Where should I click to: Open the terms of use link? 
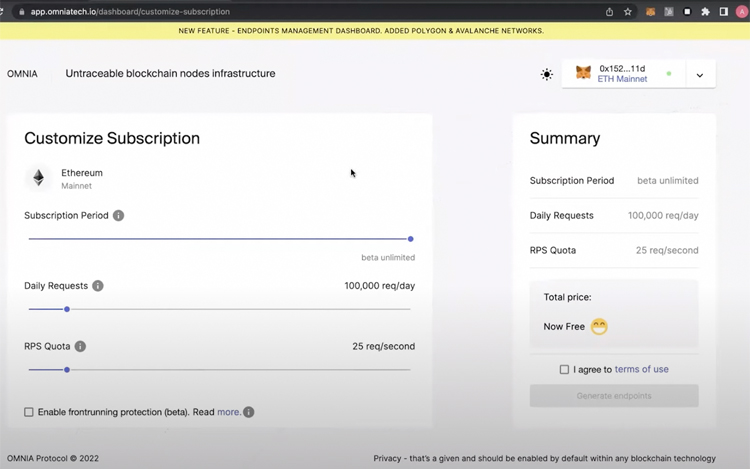point(641,369)
